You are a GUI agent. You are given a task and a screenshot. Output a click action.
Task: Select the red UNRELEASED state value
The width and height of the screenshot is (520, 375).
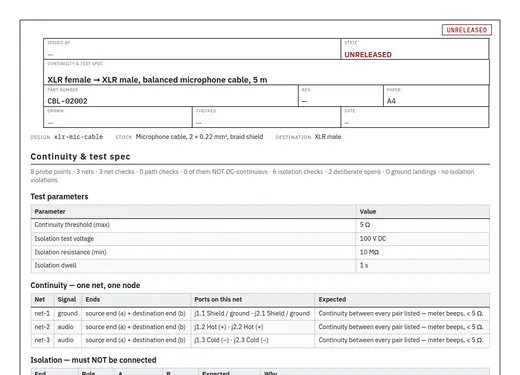(368, 55)
